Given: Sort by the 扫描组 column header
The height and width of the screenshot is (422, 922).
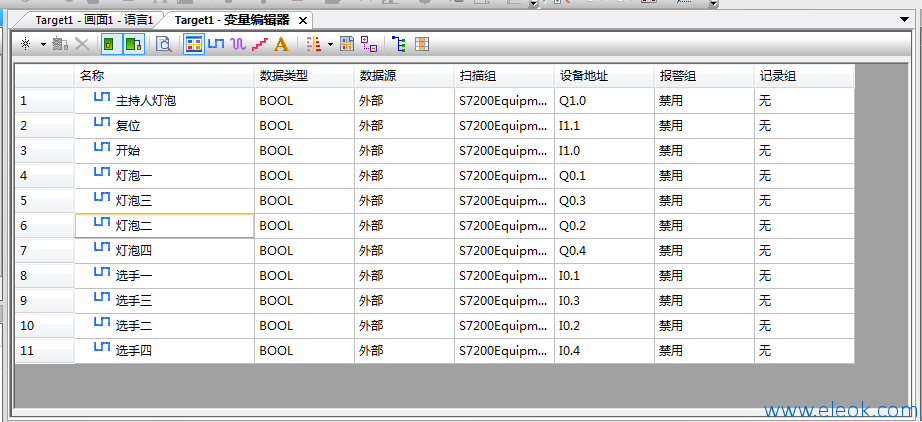Looking at the screenshot, I should point(505,76).
